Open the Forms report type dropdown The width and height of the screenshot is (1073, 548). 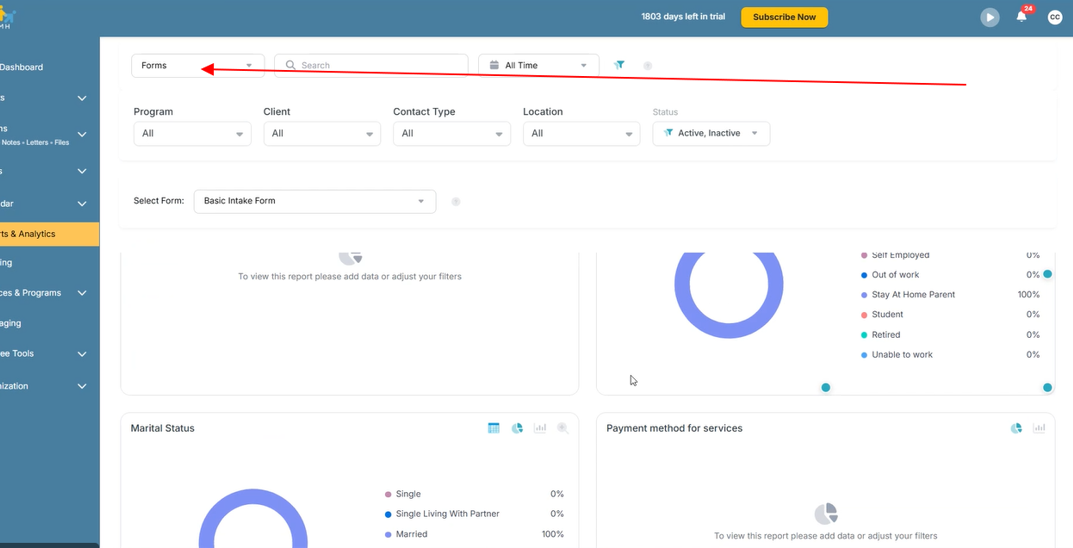[198, 66]
